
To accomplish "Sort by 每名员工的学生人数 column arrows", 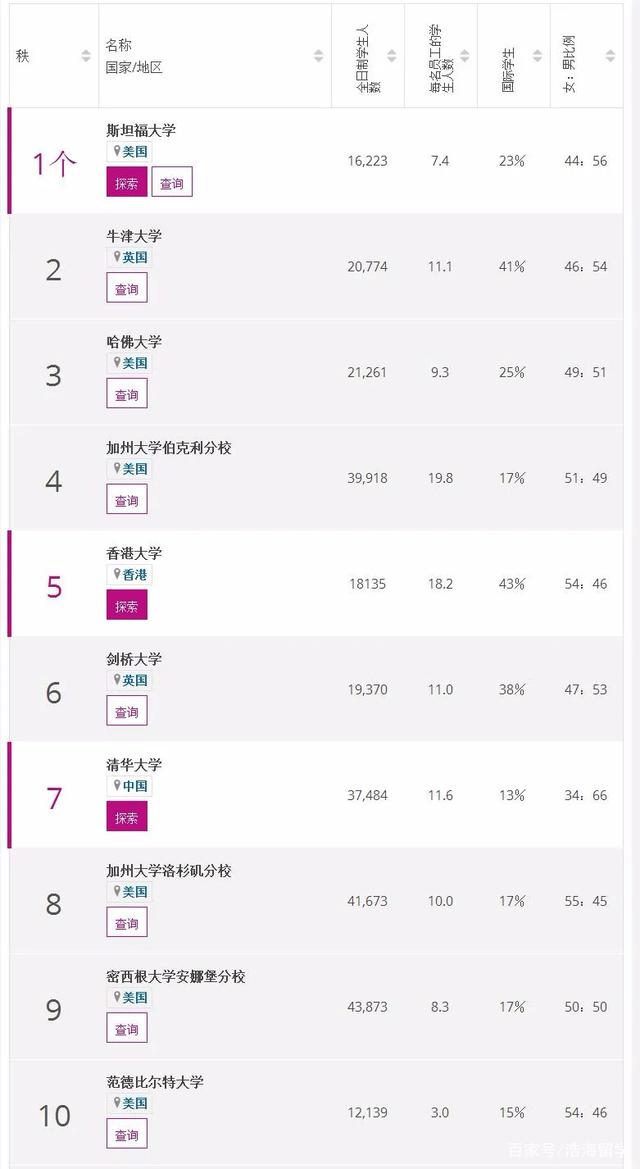I will [x=465, y=56].
